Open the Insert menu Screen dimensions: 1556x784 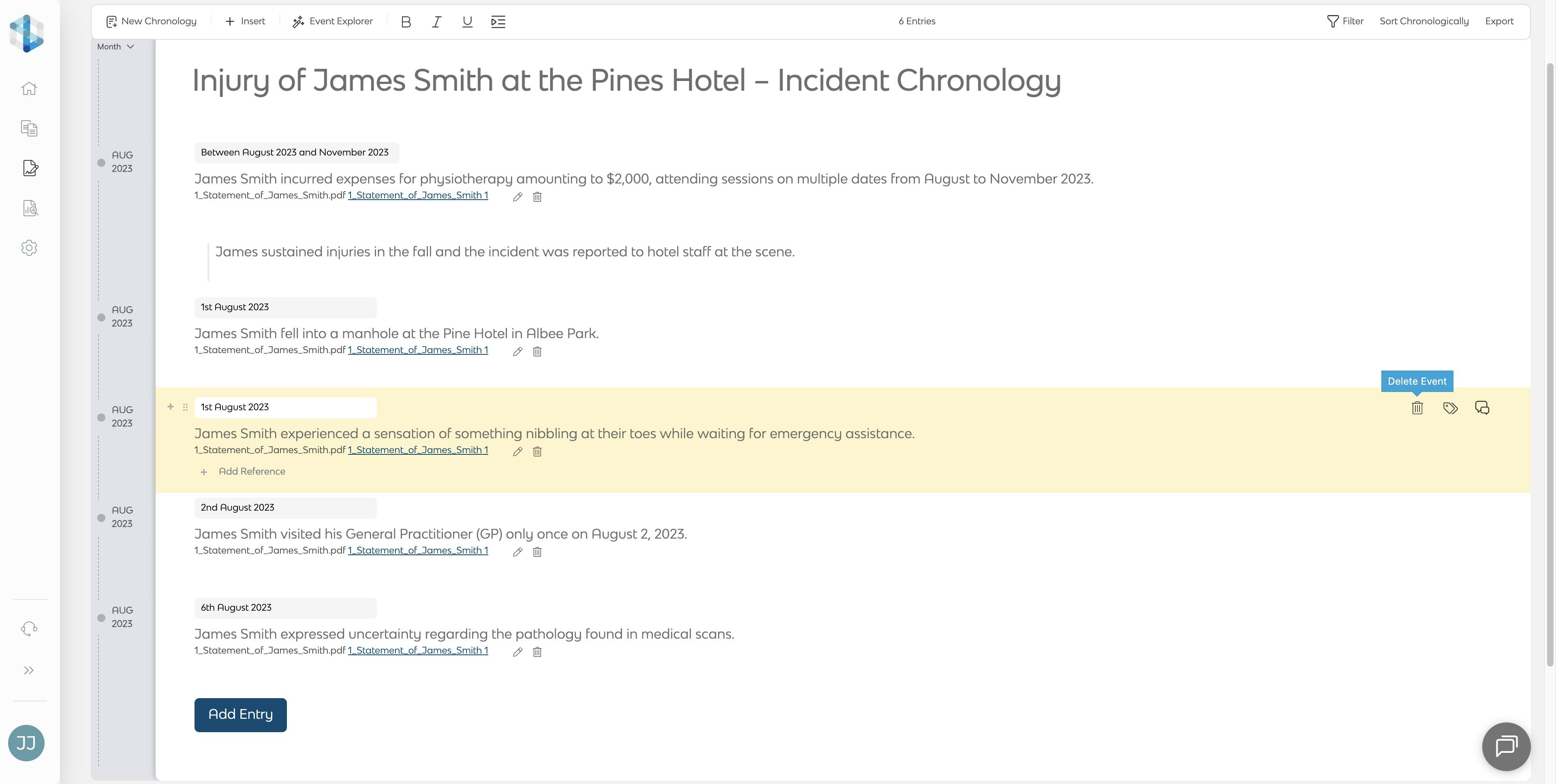click(x=245, y=21)
